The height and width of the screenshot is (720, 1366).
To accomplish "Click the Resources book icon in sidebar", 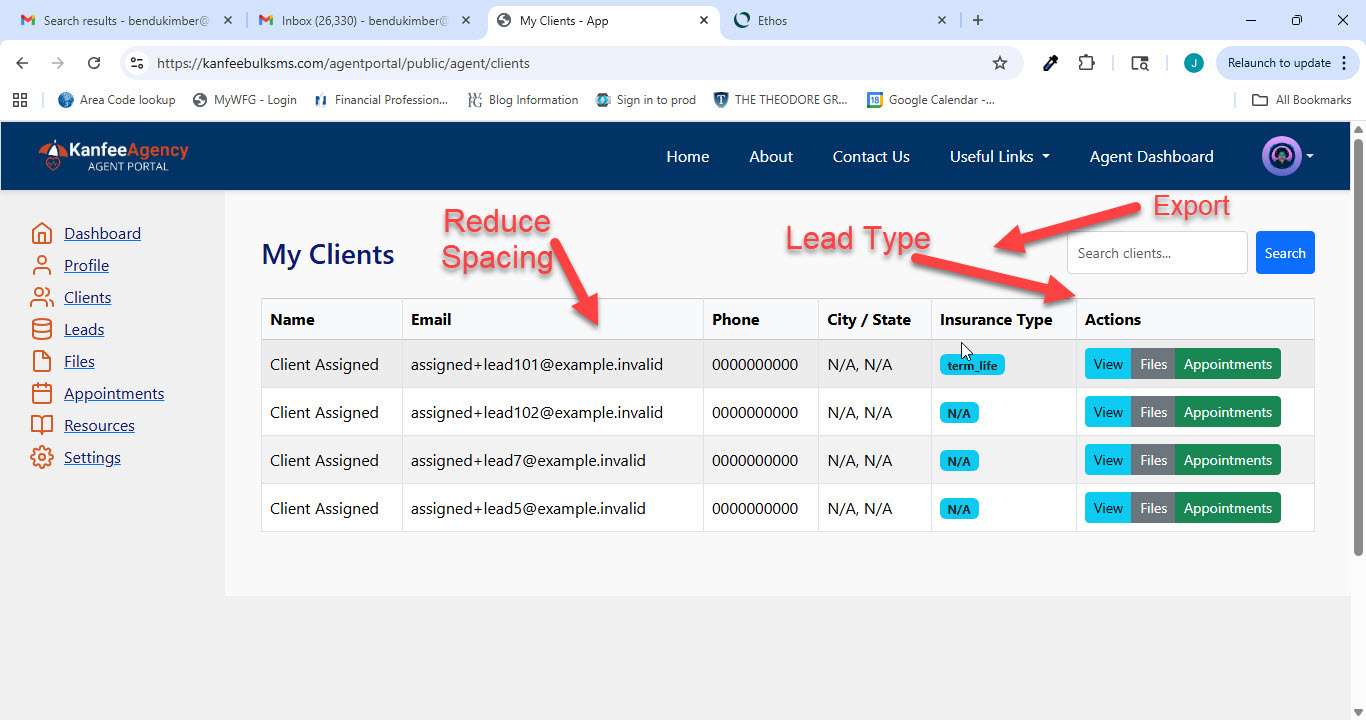I will (41, 425).
